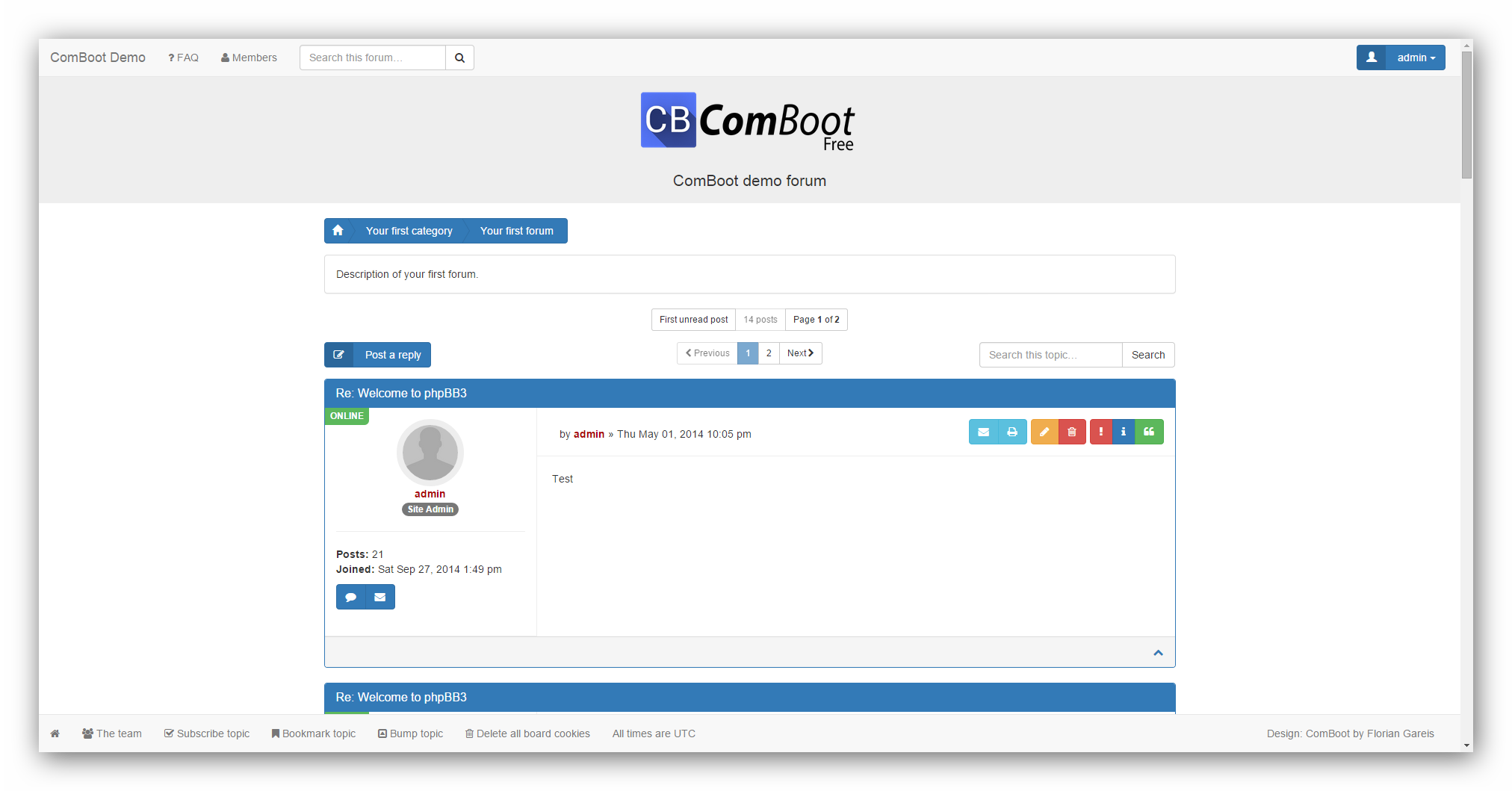Screen dimensions: 1512x791
Task: Click the footer home icon
Action: click(55, 733)
